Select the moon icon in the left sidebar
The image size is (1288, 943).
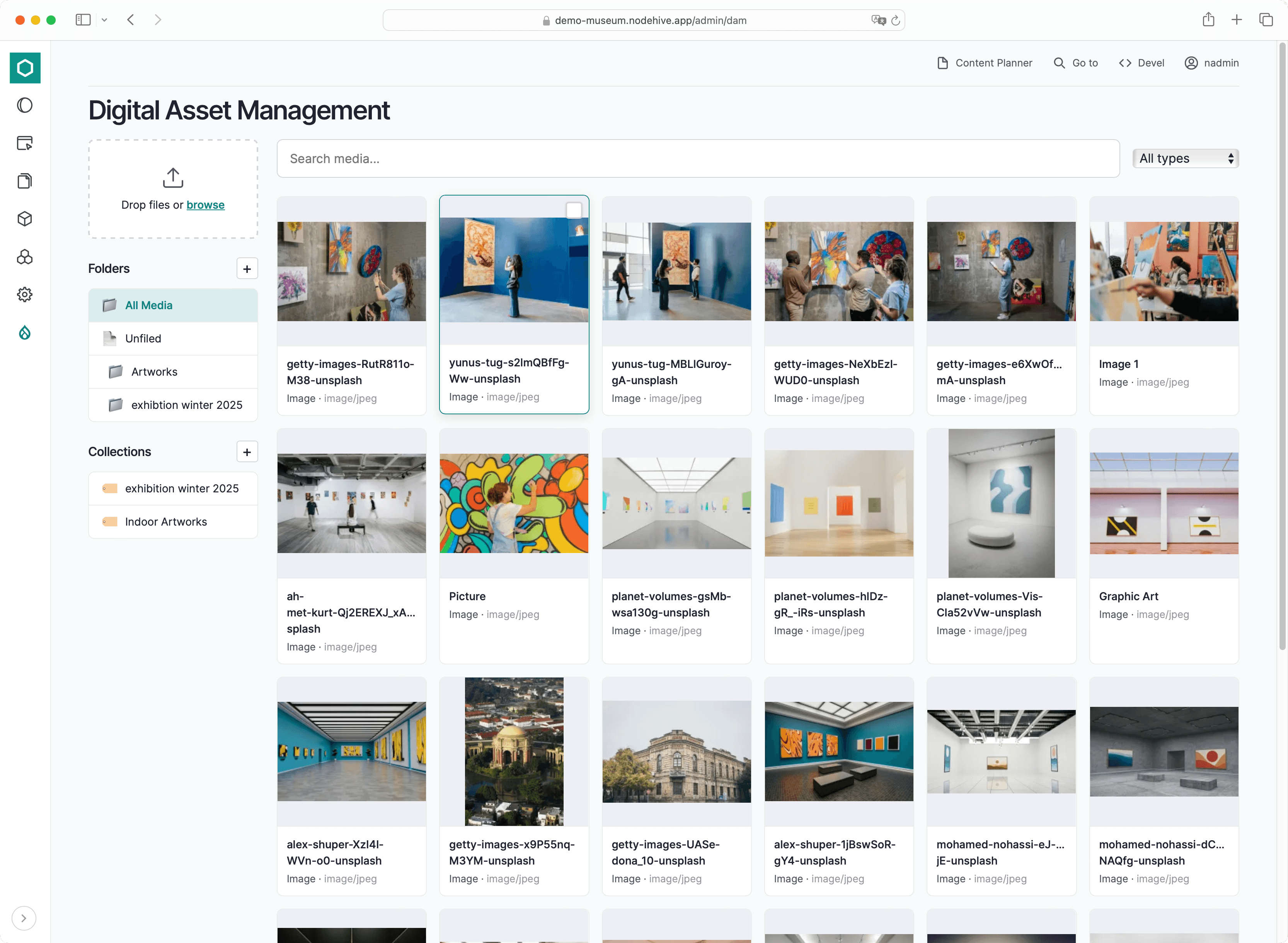[25, 105]
